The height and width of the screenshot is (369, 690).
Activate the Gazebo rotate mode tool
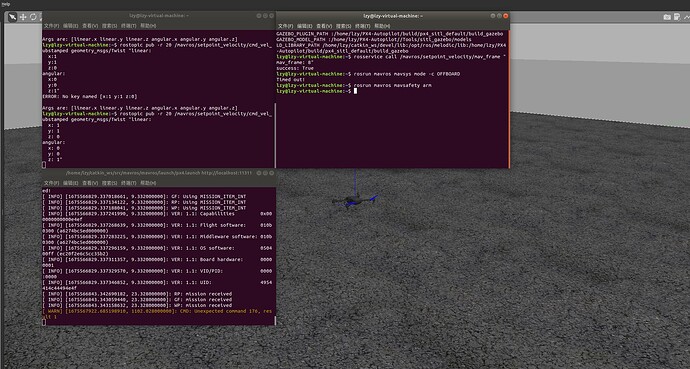click(33, 17)
